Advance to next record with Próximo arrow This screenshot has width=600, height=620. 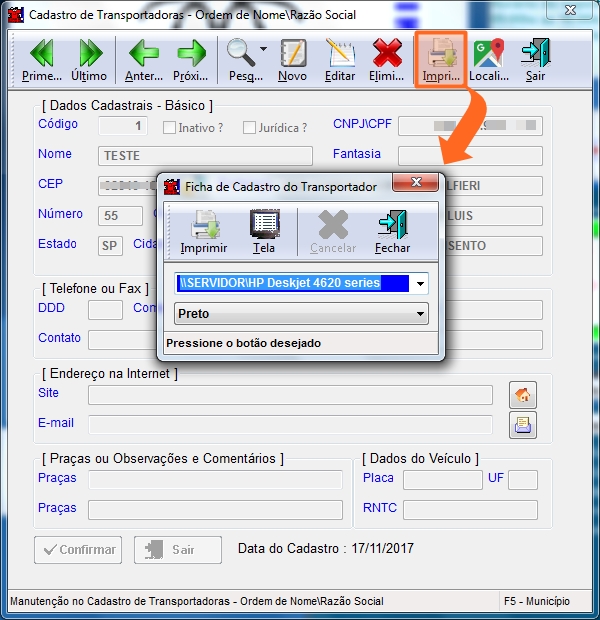pyautogui.click(x=190, y=59)
